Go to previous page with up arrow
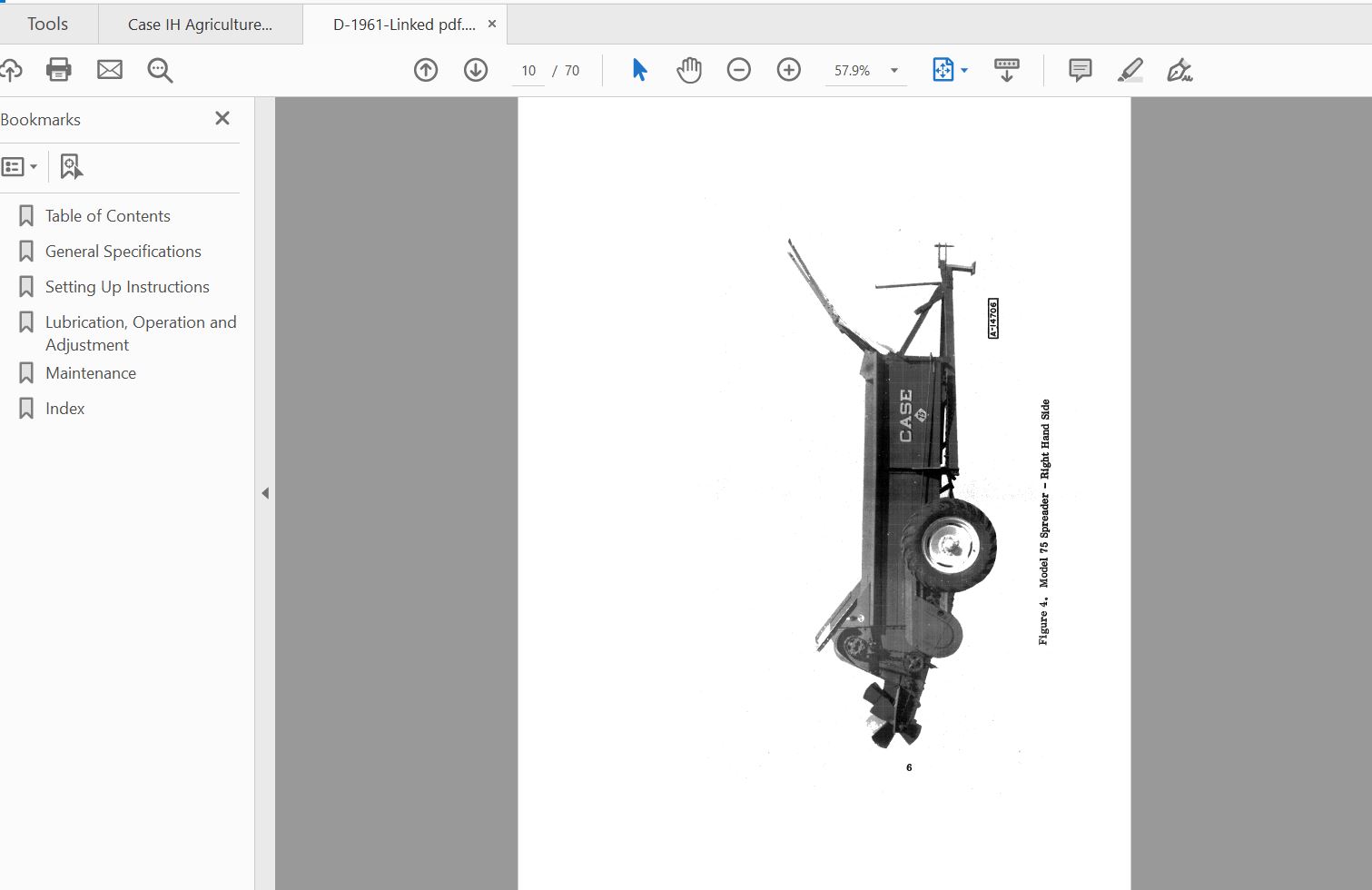1372x890 pixels. (x=426, y=70)
